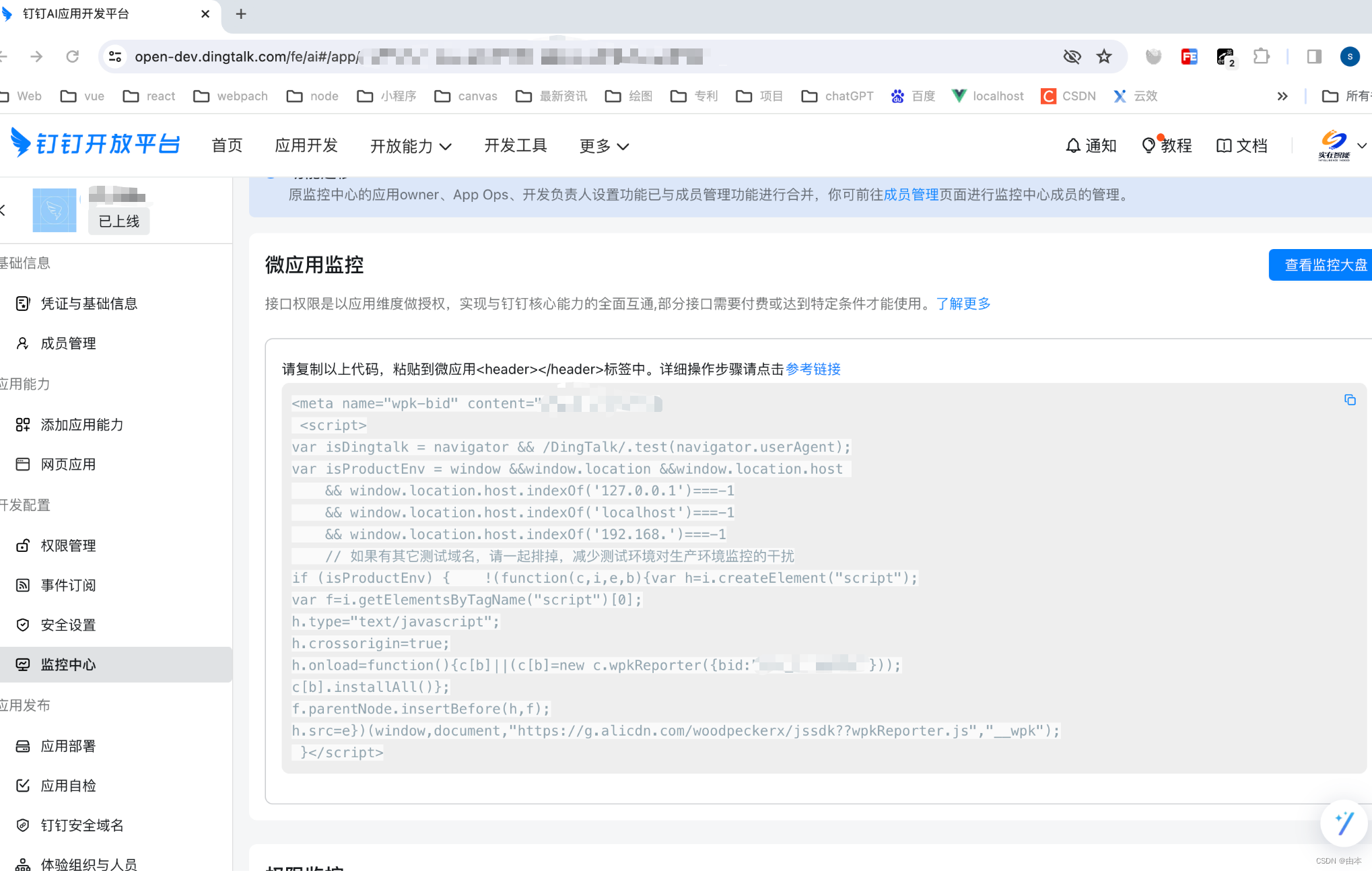This screenshot has width=1372, height=871.
Task: Open the browser extensions puzzle icon
Action: (x=1261, y=57)
